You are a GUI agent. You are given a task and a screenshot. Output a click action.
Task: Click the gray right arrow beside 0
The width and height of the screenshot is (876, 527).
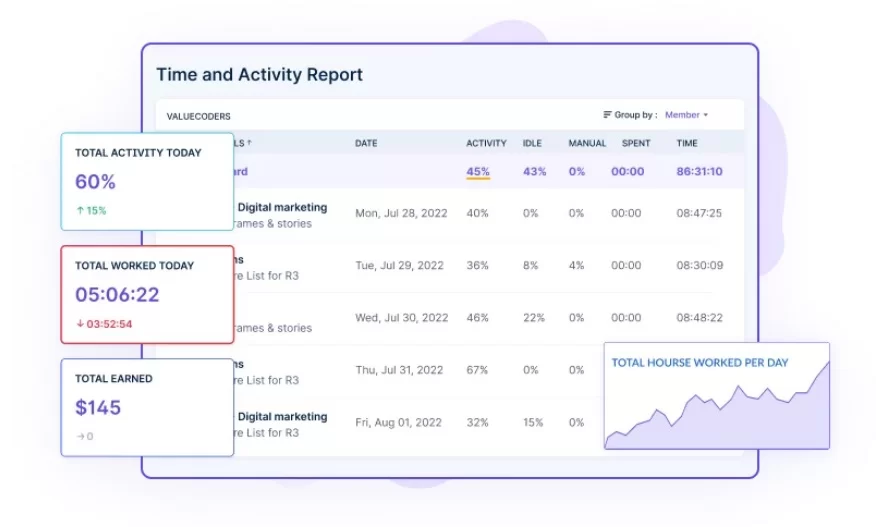[80, 436]
